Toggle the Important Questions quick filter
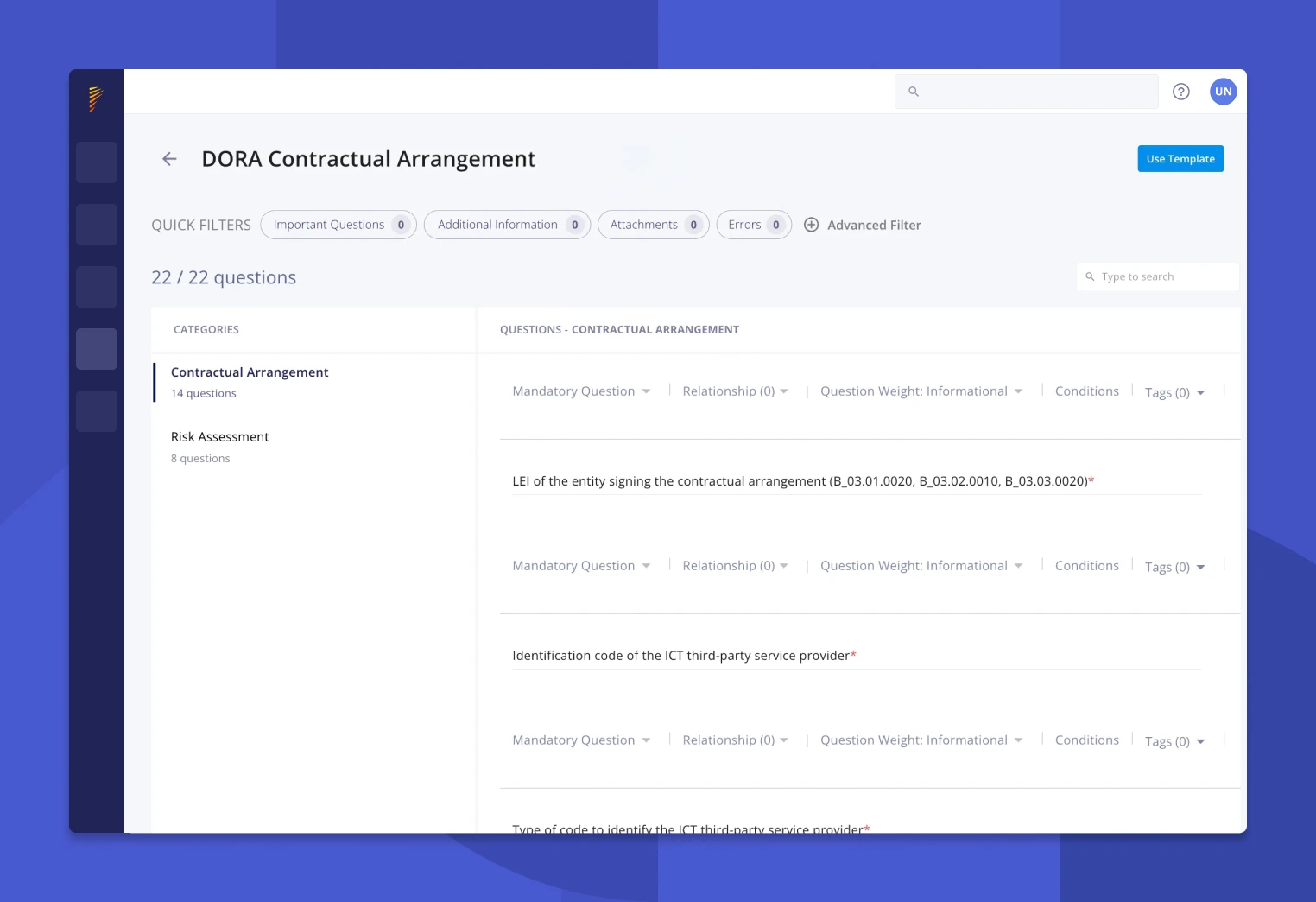1316x902 pixels. [x=338, y=224]
